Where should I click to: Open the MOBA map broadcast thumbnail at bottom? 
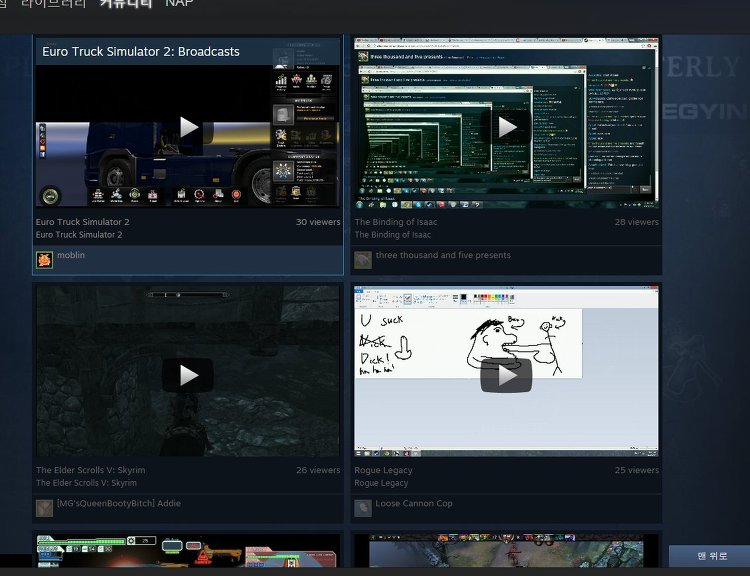[506, 551]
